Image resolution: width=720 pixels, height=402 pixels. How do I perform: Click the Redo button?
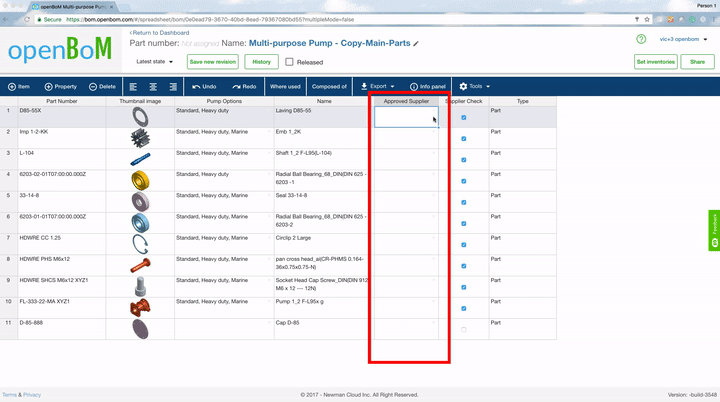point(244,87)
